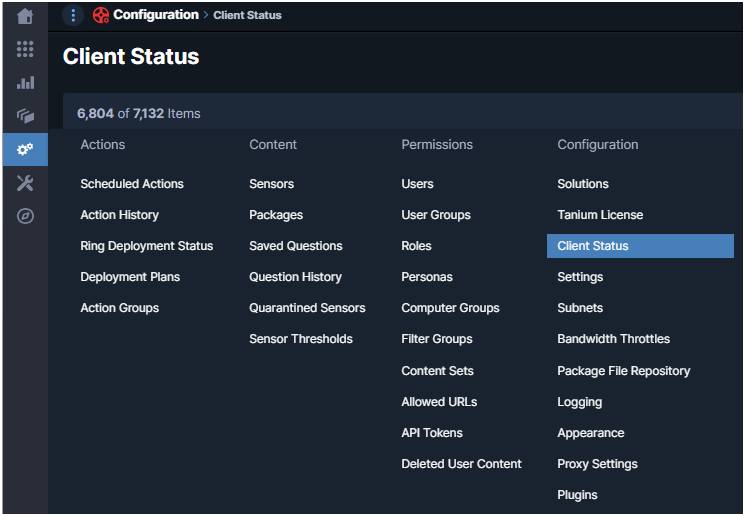Image resolution: width=745 pixels, height=516 pixels.
Task: Open Users under Permissions
Action: pyautogui.click(x=417, y=184)
